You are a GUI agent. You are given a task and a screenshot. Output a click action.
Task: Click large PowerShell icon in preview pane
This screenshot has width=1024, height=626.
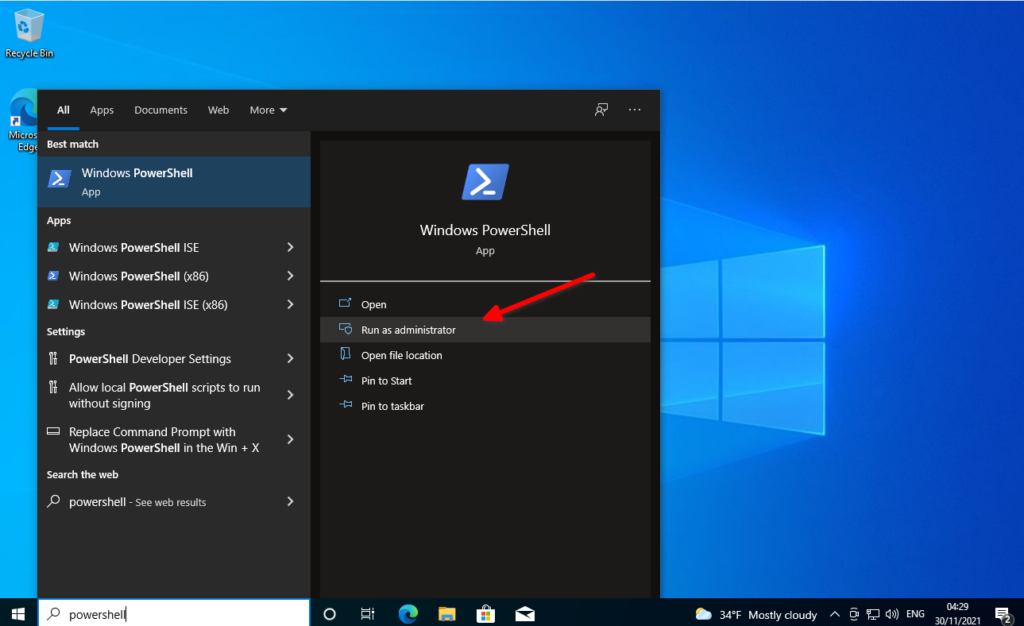point(485,181)
